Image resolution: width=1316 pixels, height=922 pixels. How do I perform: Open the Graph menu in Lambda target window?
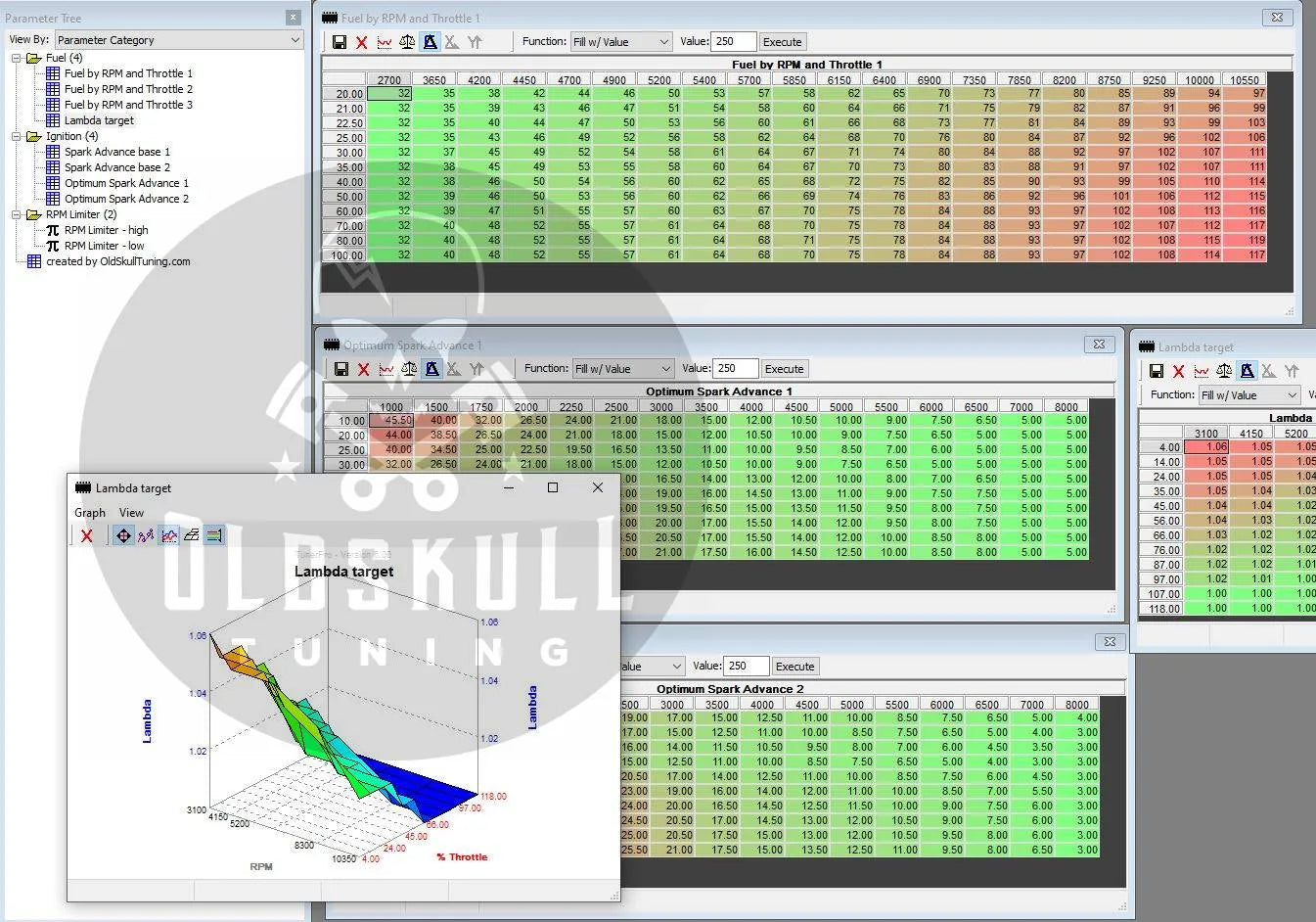point(90,513)
